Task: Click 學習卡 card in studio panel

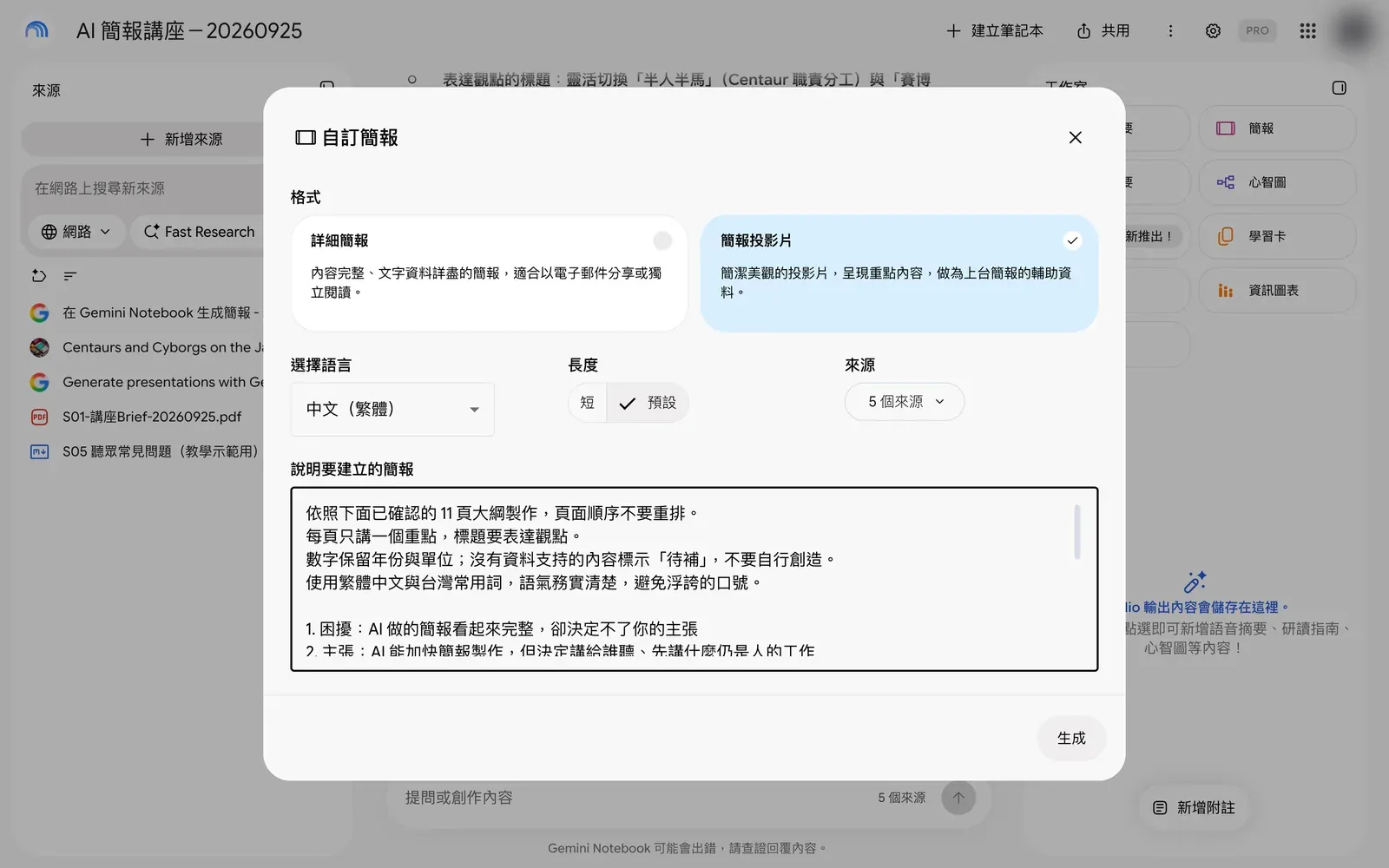Action: (x=1277, y=236)
